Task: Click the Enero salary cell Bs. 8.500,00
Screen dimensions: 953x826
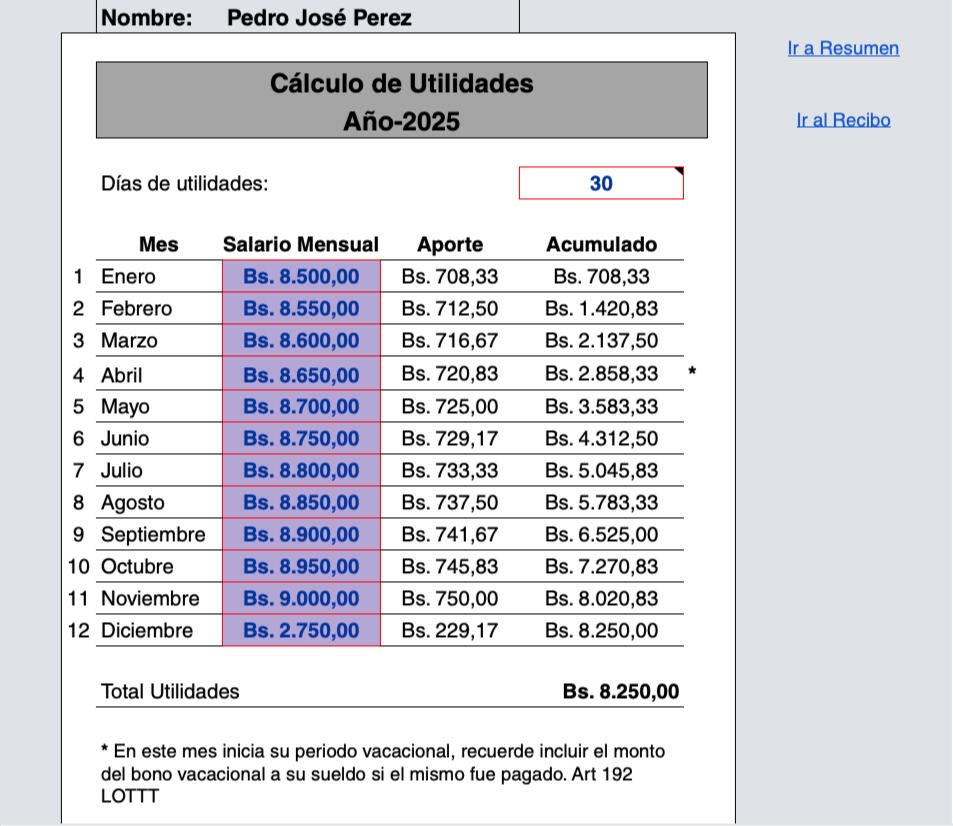Action: click(301, 277)
